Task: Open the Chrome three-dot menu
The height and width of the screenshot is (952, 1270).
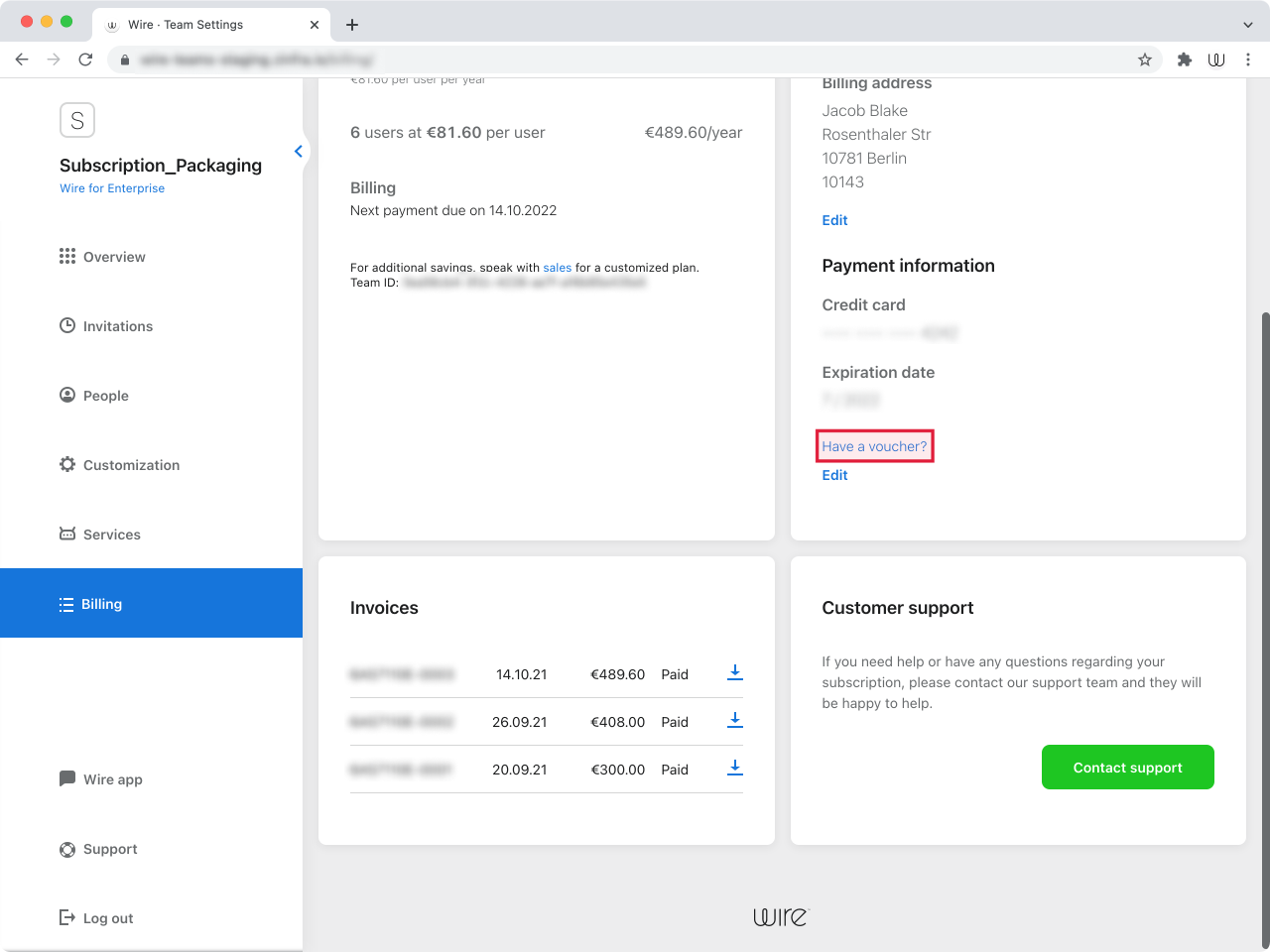Action: pos(1248,59)
